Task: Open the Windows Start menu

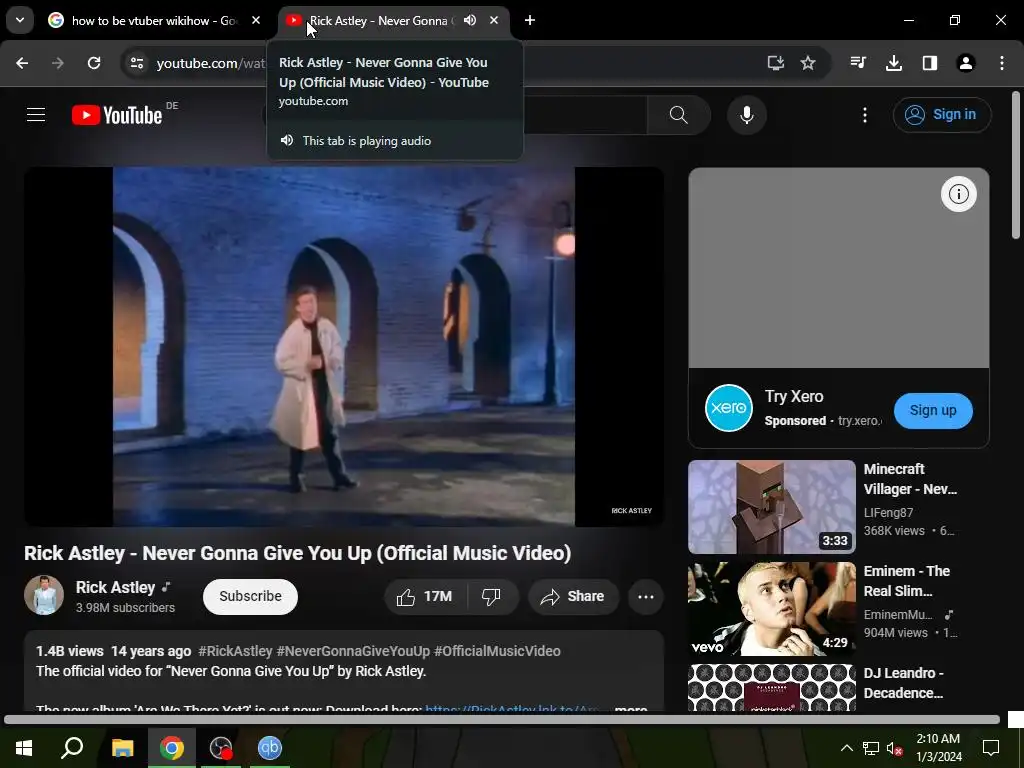Action: pyautogui.click(x=24, y=748)
